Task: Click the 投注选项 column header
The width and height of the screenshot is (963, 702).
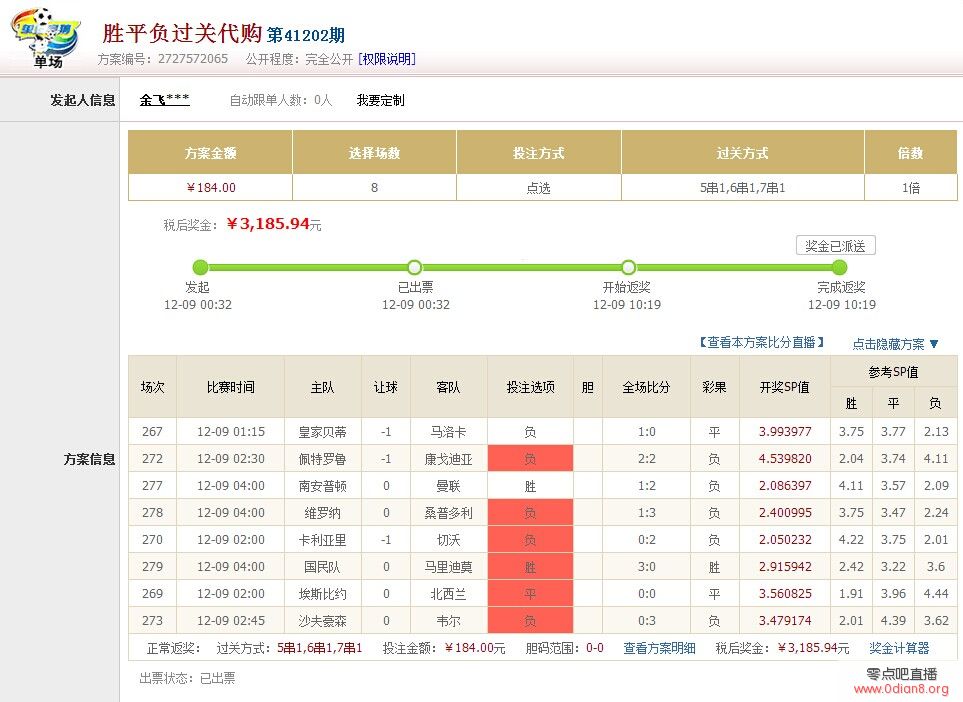Action: click(x=530, y=387)
